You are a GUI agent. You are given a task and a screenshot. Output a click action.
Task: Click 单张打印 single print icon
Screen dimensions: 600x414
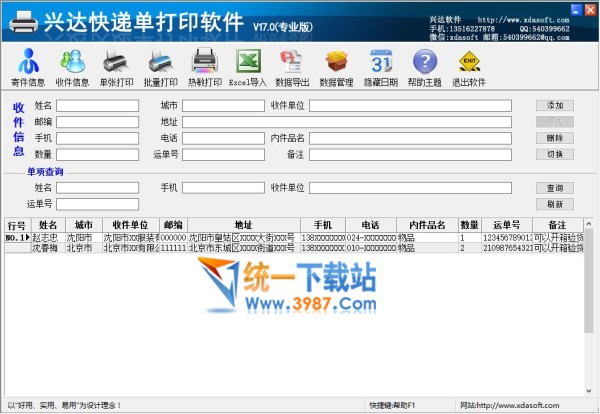pyautogui.click(x=116, y=66)
